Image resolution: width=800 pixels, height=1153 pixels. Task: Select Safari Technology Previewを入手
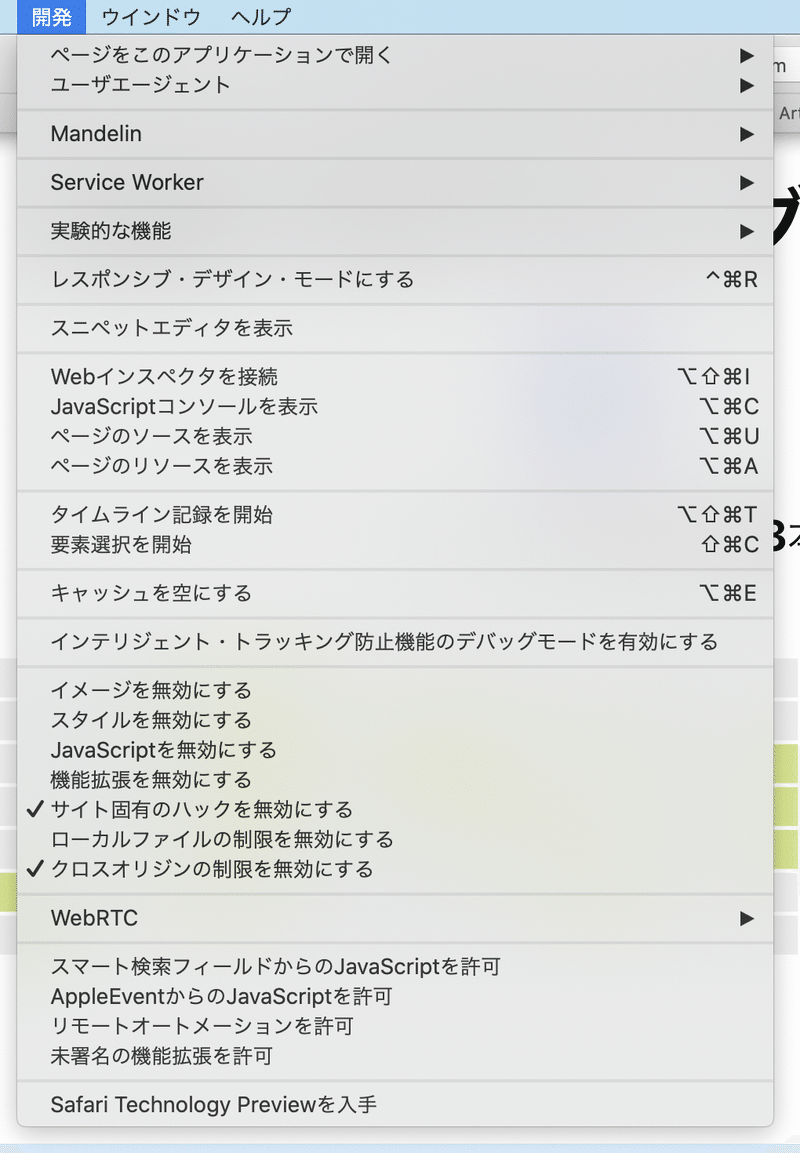[x=395, y=1104]
